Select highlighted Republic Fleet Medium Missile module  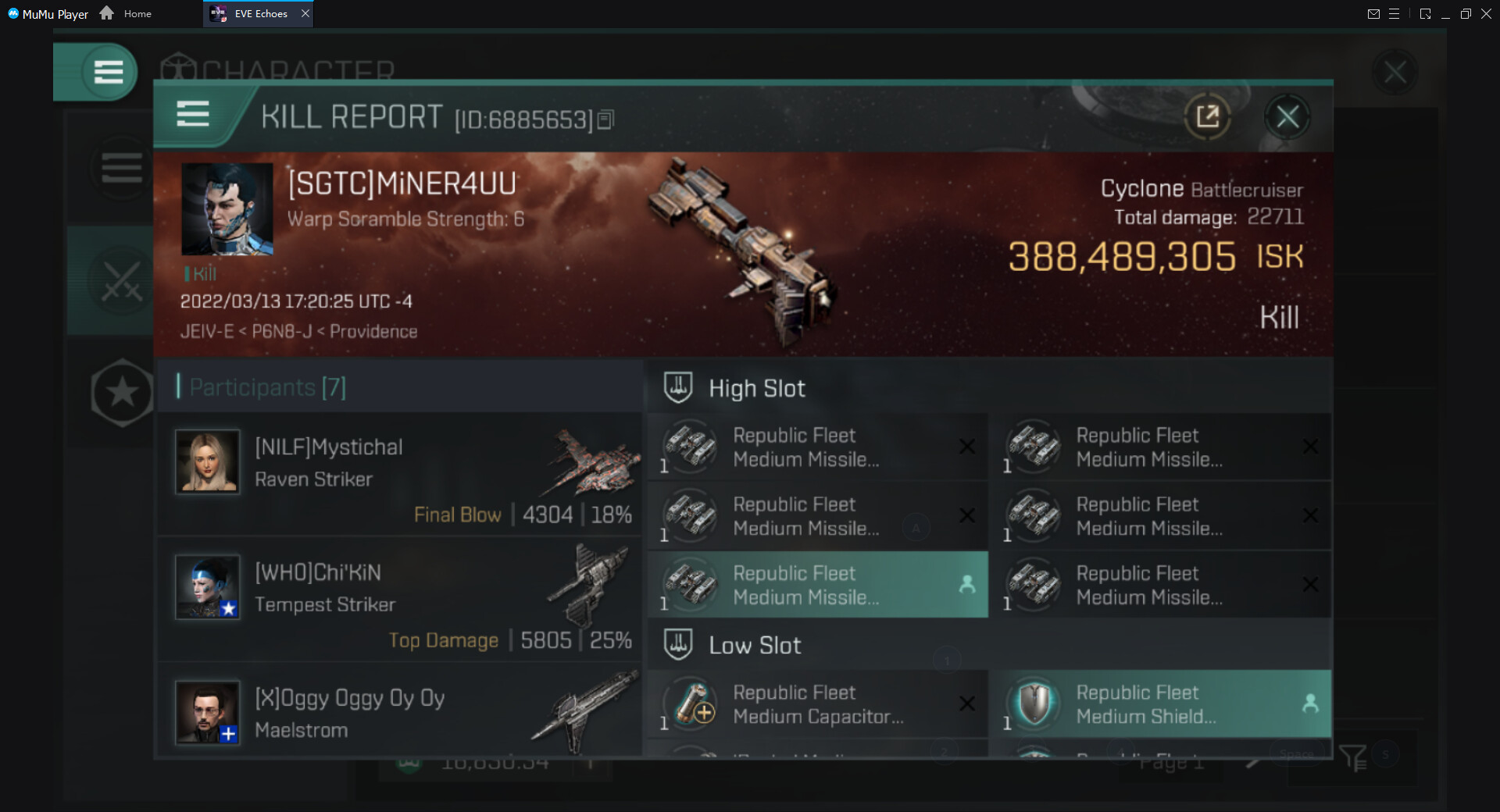818,585
